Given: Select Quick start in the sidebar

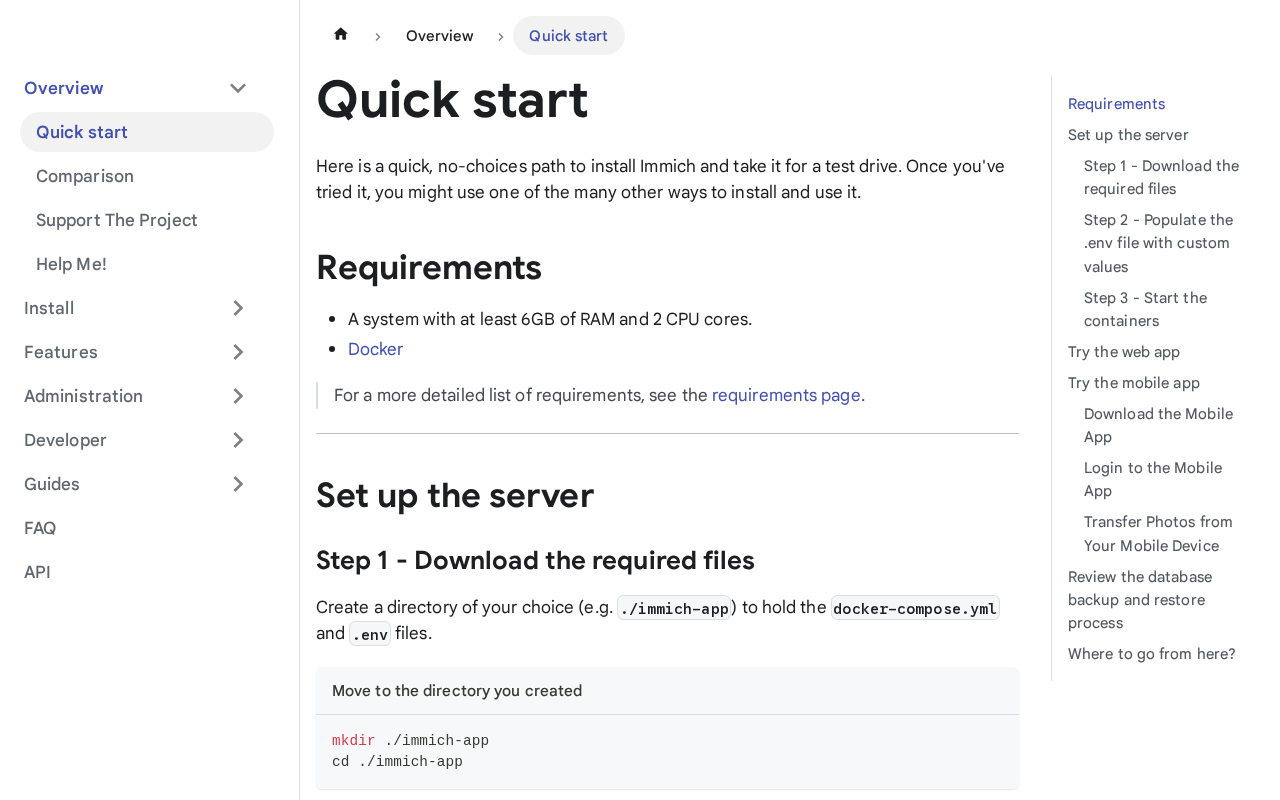Looking at the screenshot, I should pos(82,132).
